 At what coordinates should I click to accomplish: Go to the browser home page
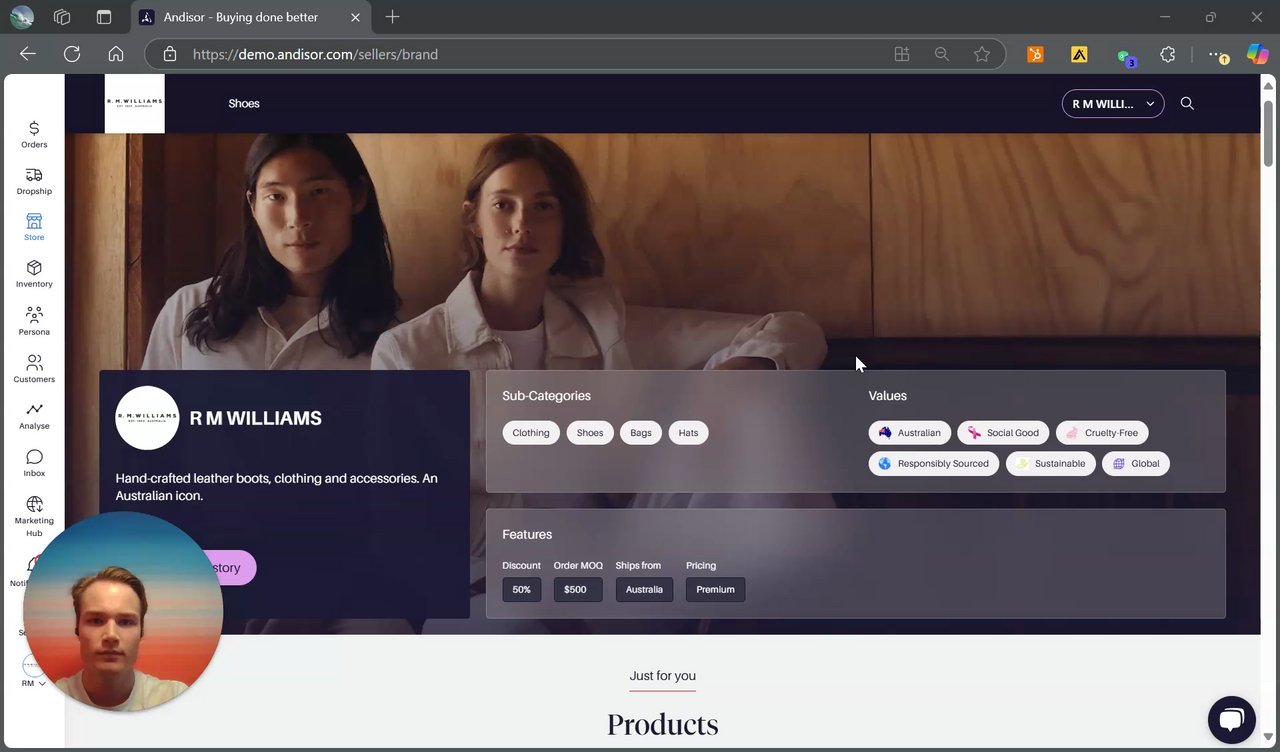pos(116,54)
